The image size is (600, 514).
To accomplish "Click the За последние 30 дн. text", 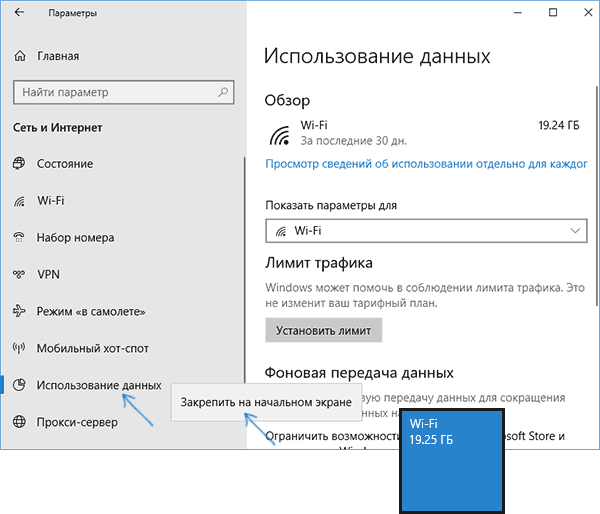I will point(353,141).
